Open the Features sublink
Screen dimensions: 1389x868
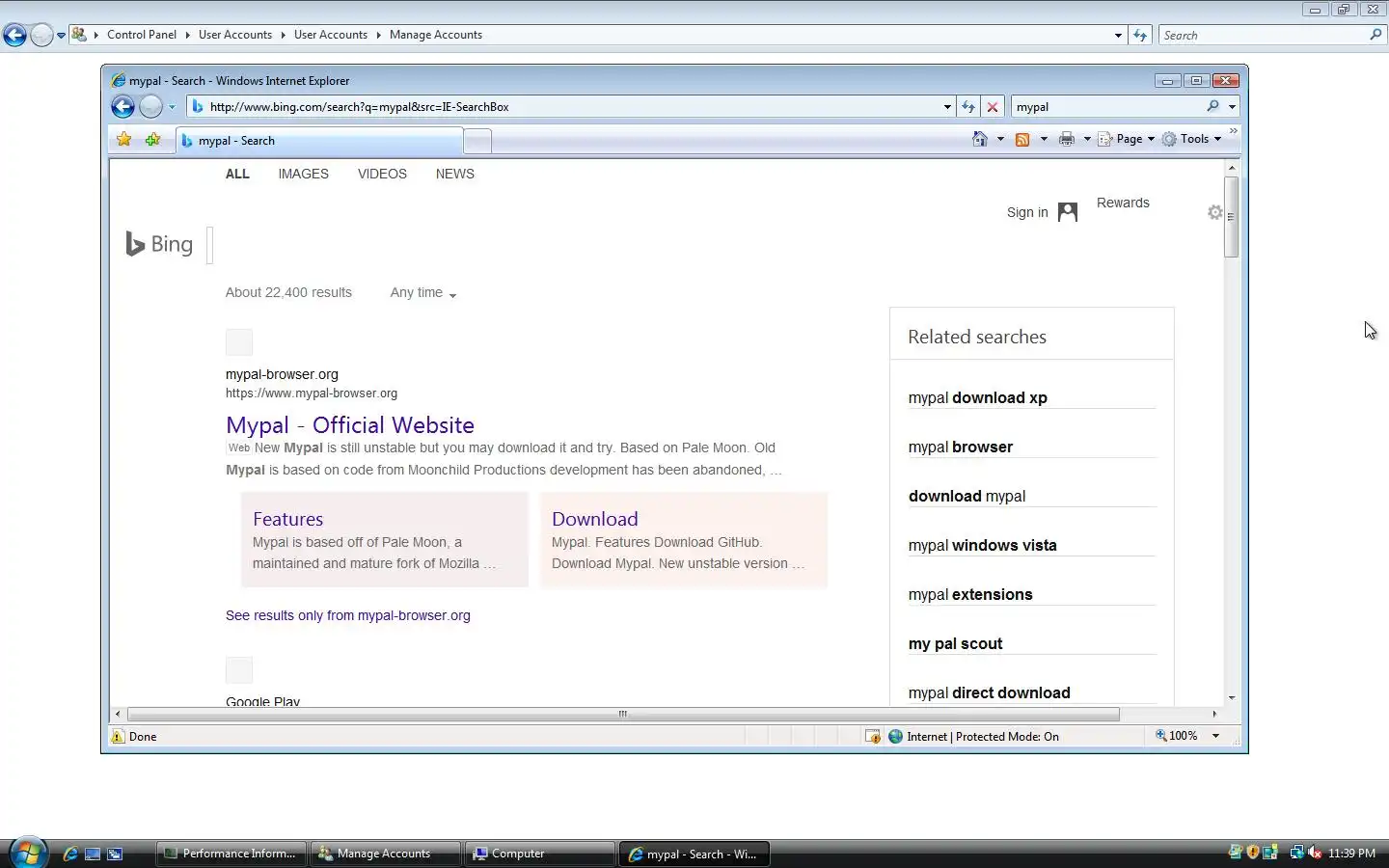point(287,519)
